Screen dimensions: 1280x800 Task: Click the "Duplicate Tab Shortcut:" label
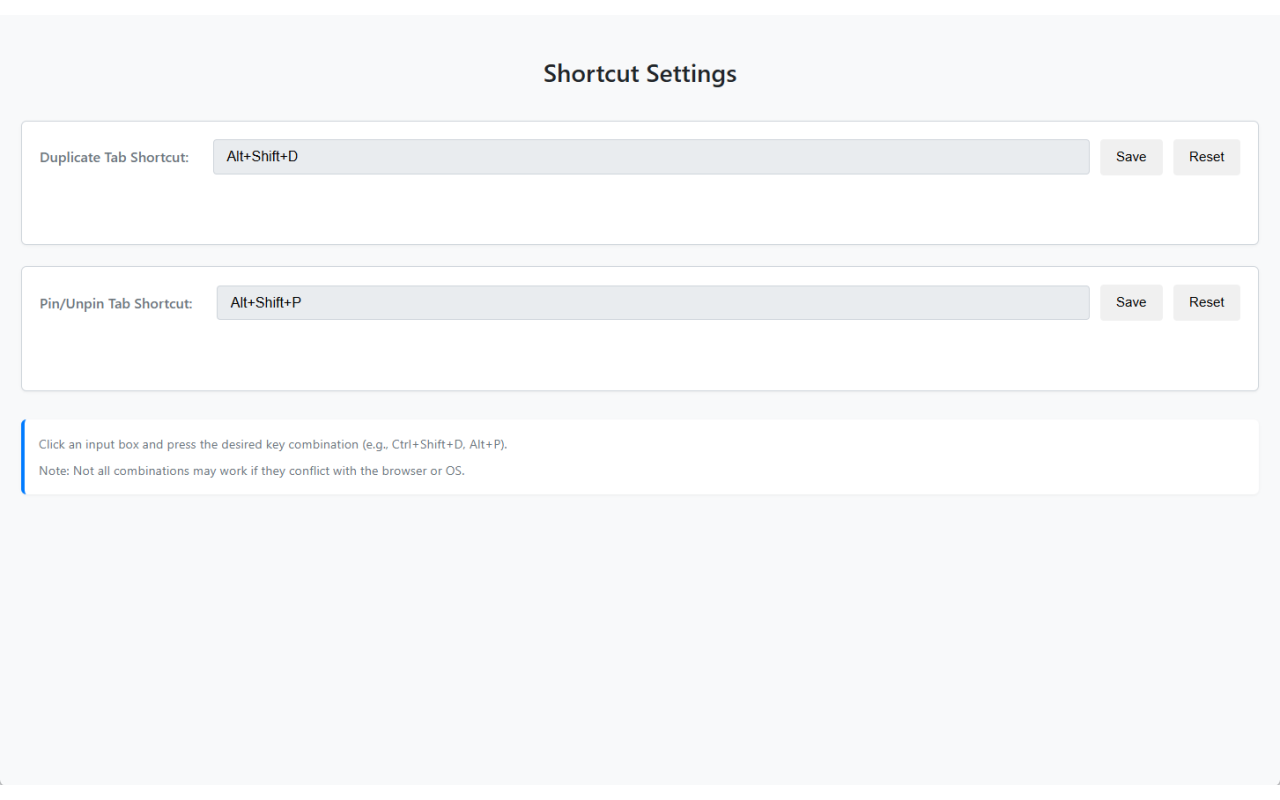(x=114, y=158)
